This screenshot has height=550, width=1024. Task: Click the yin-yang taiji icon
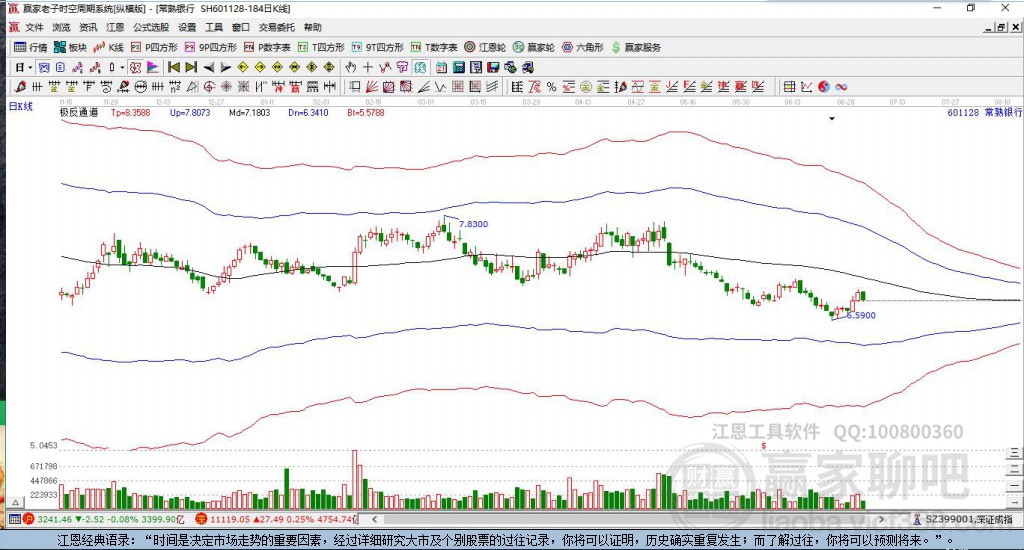[824, 87]
